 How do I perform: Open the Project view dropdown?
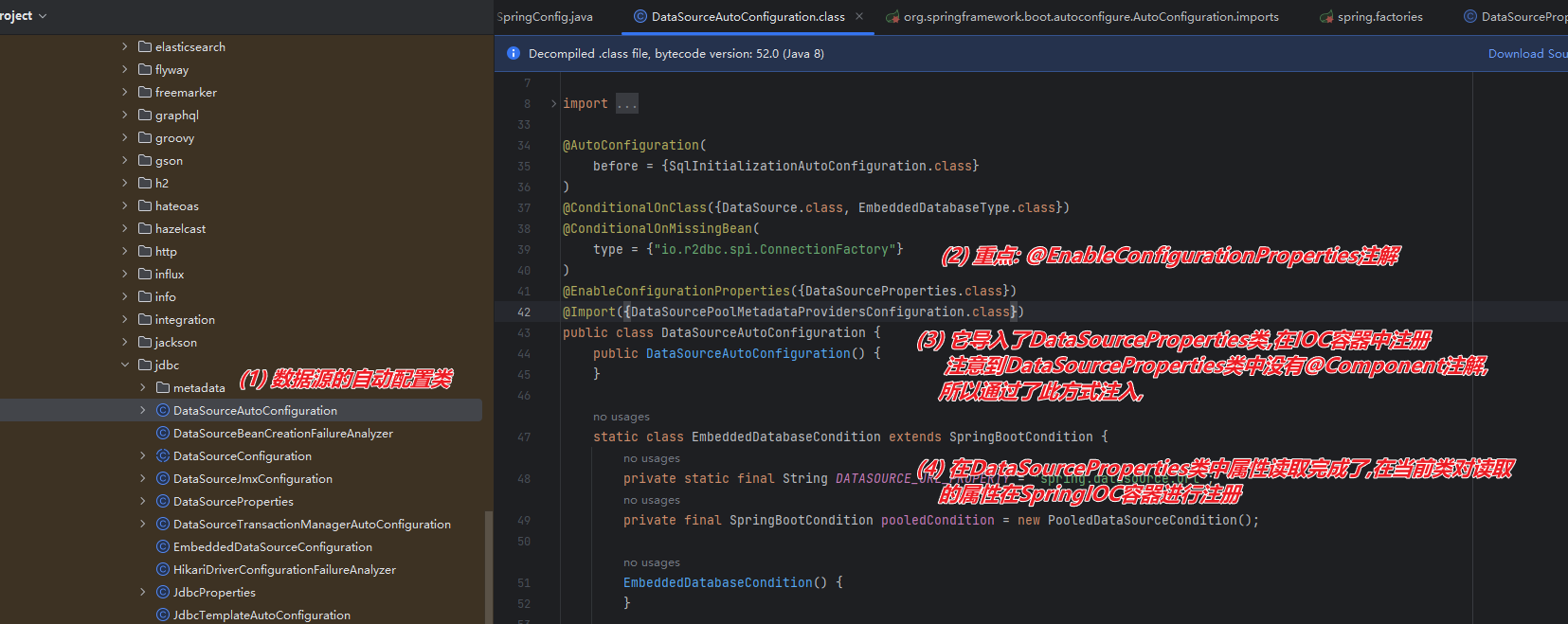24,16
